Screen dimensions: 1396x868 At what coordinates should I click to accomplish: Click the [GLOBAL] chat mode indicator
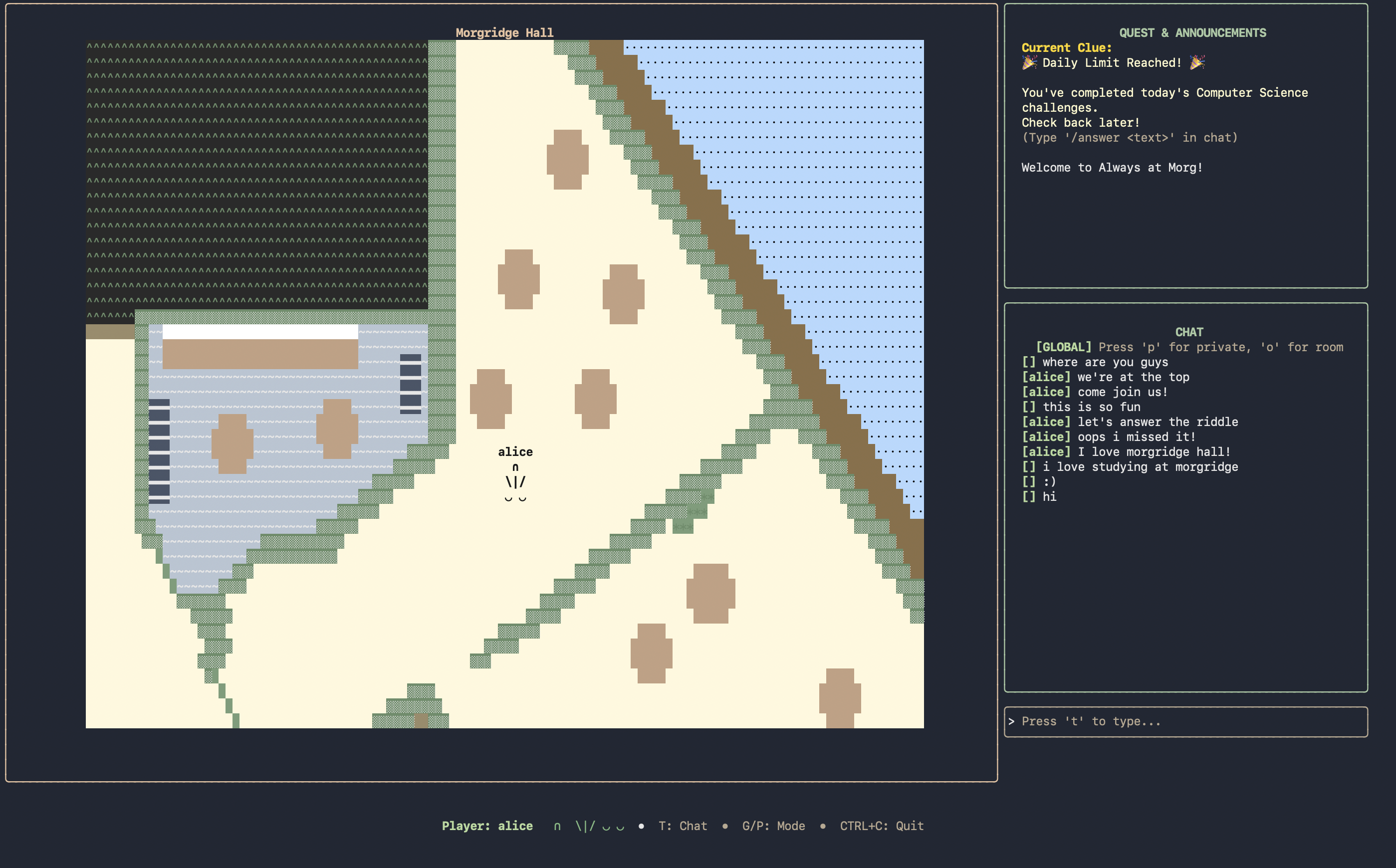pyautogui.click(x=1063, y=347)
